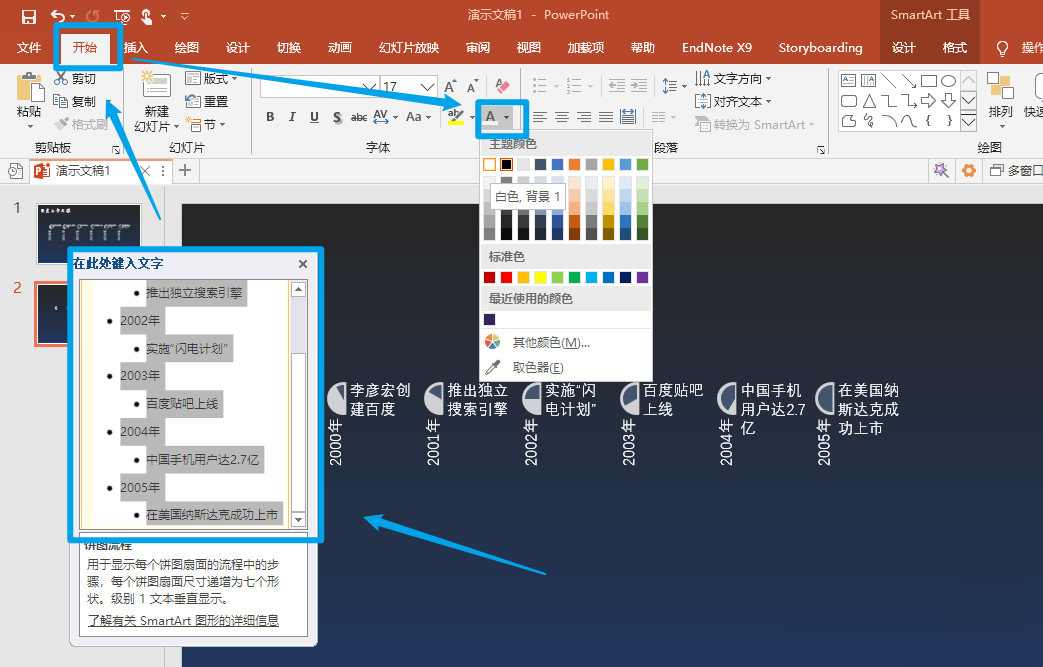Choose standard red color swatch
This screenshot has width=1043, height=667.
(506, 277)
